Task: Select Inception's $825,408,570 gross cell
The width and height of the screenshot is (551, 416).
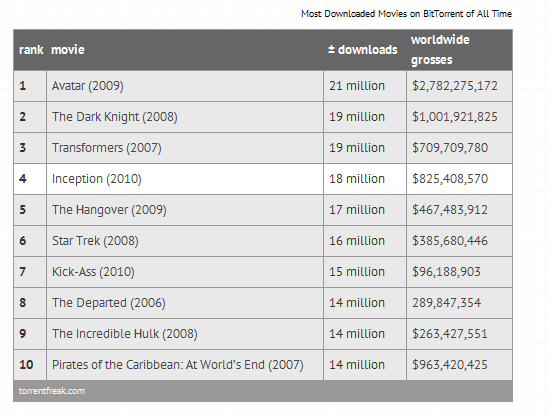Action: point(459,179)
